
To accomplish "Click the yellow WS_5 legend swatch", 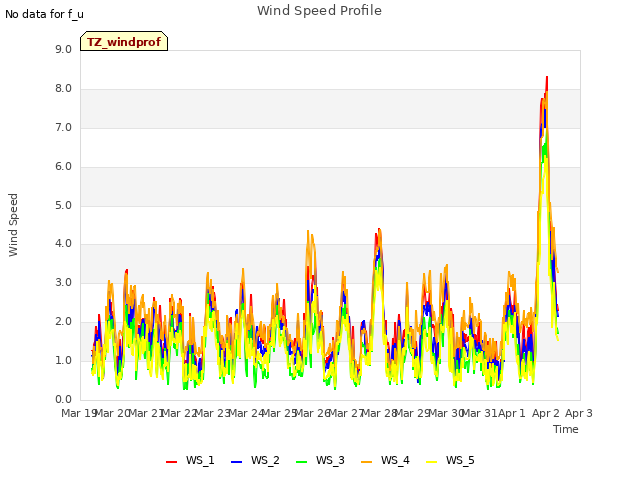I will pyautogui.click(x=431, y=462).
